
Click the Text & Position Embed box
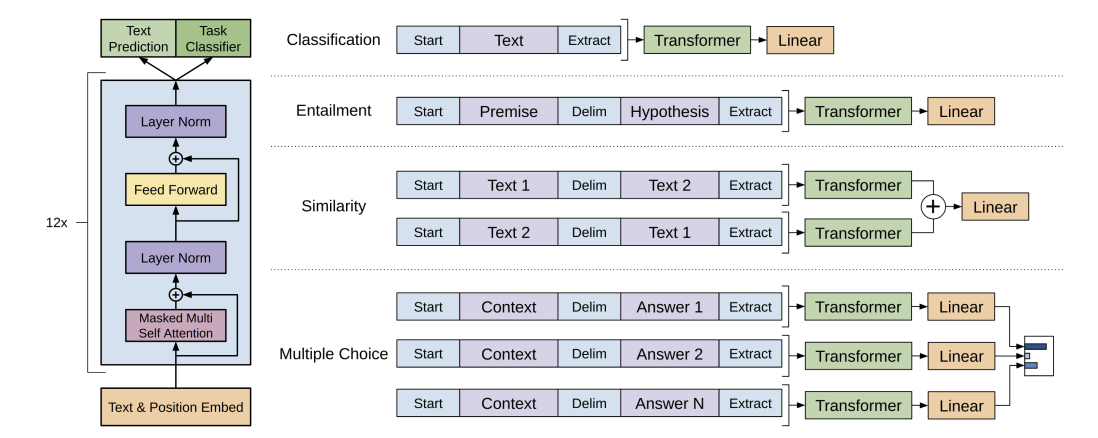pyautogui.click(x=176, y=407)
